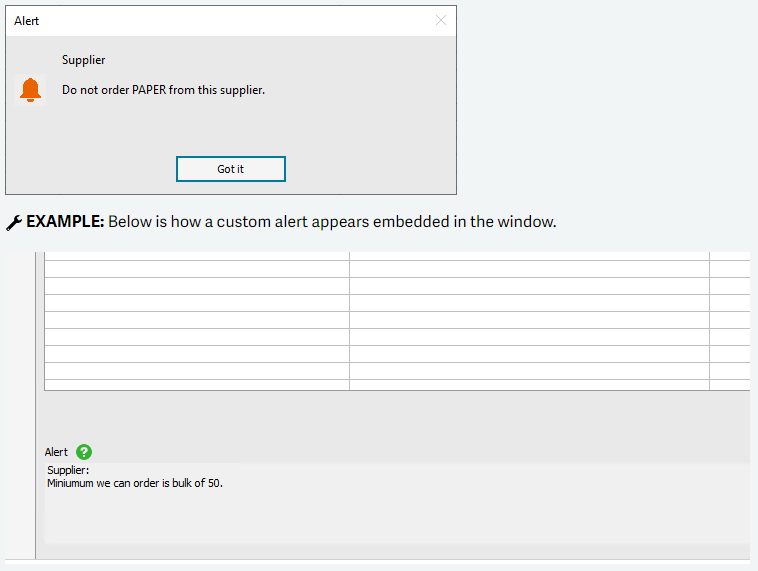Click the orange bell alert icon
Image resolution: width=758 pixels, height=571 pixels.
(x=31, y=90)
